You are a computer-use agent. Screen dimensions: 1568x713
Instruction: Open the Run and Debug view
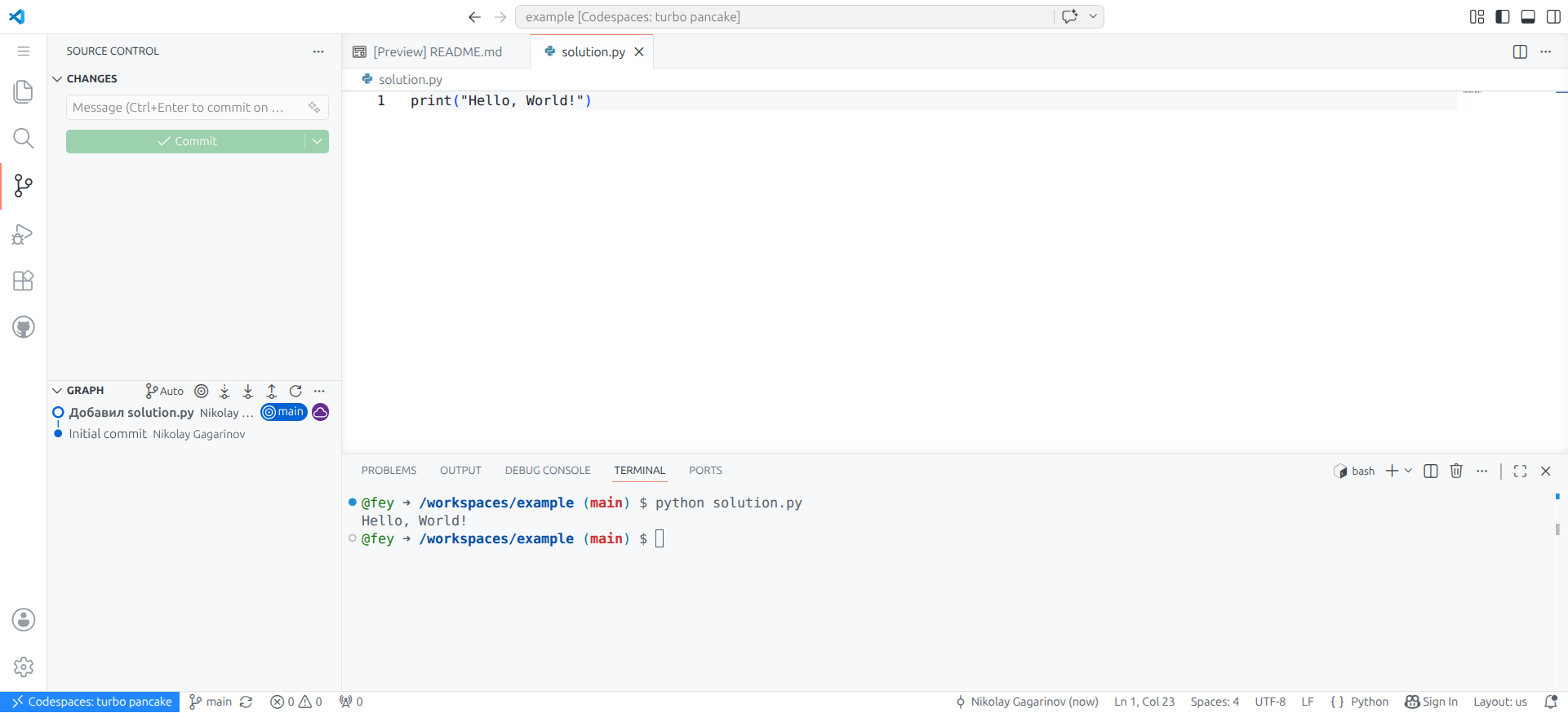pyautogui.click(x=24, y=234)
